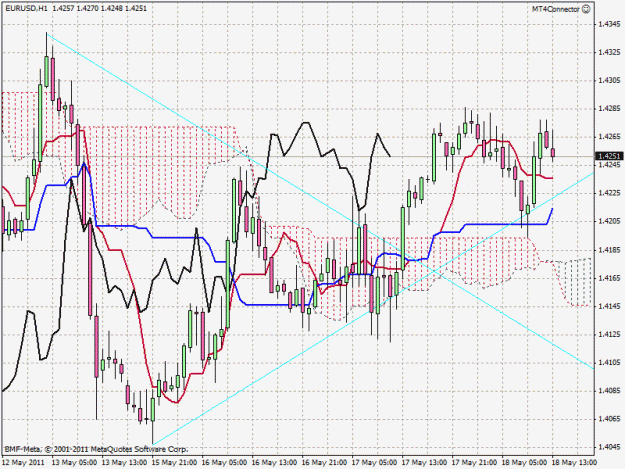Click the 18 May 05:00 time label
Screen dimensions: 625x469
(x=525, y=462)
